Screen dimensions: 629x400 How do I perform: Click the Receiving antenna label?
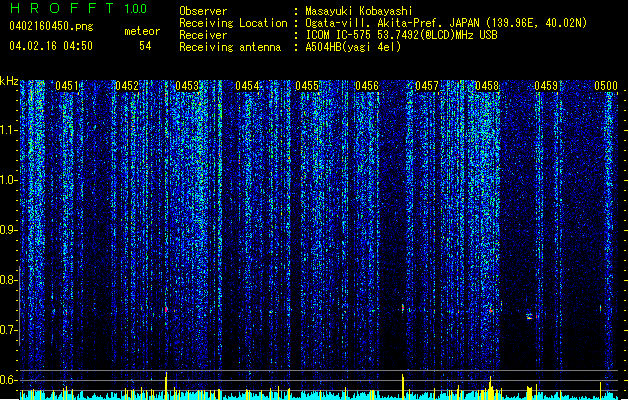click(230, 47)
